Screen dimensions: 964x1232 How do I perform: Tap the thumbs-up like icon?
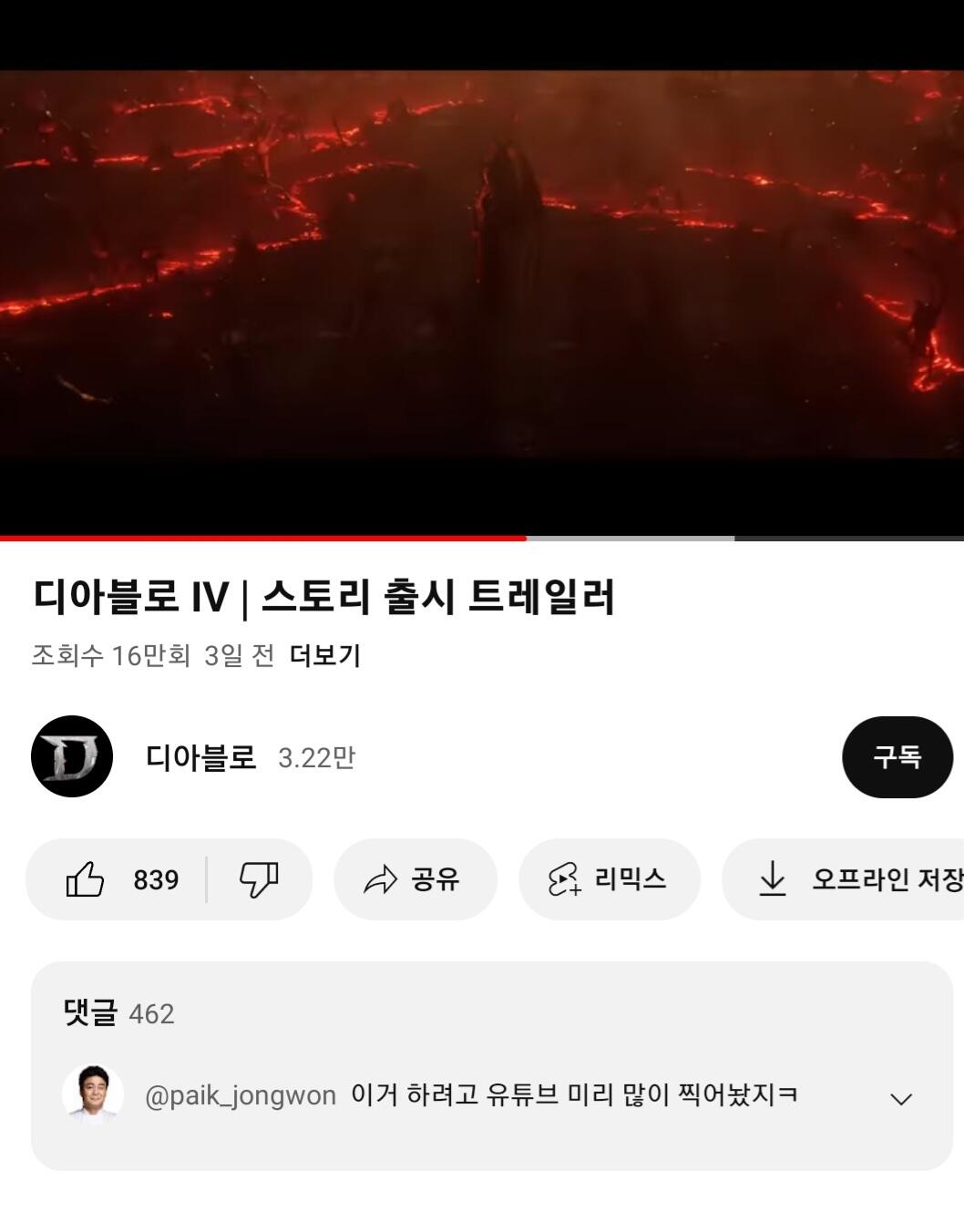pos(85,879)
